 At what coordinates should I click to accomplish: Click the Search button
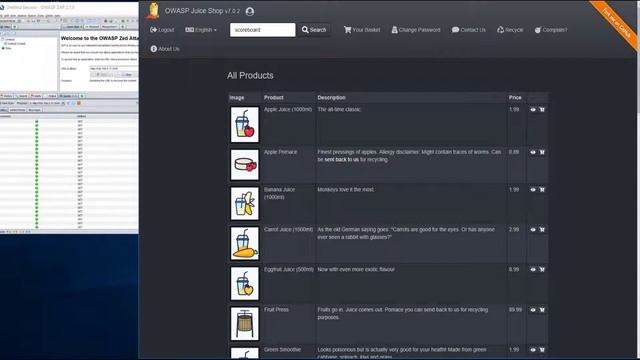coord(314,30)
